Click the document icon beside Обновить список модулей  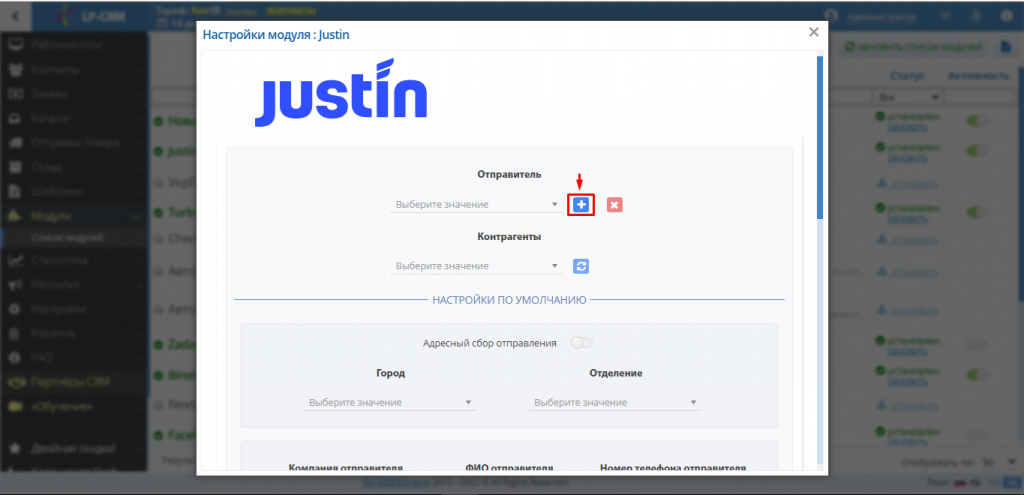click(x=1006, y=47)
